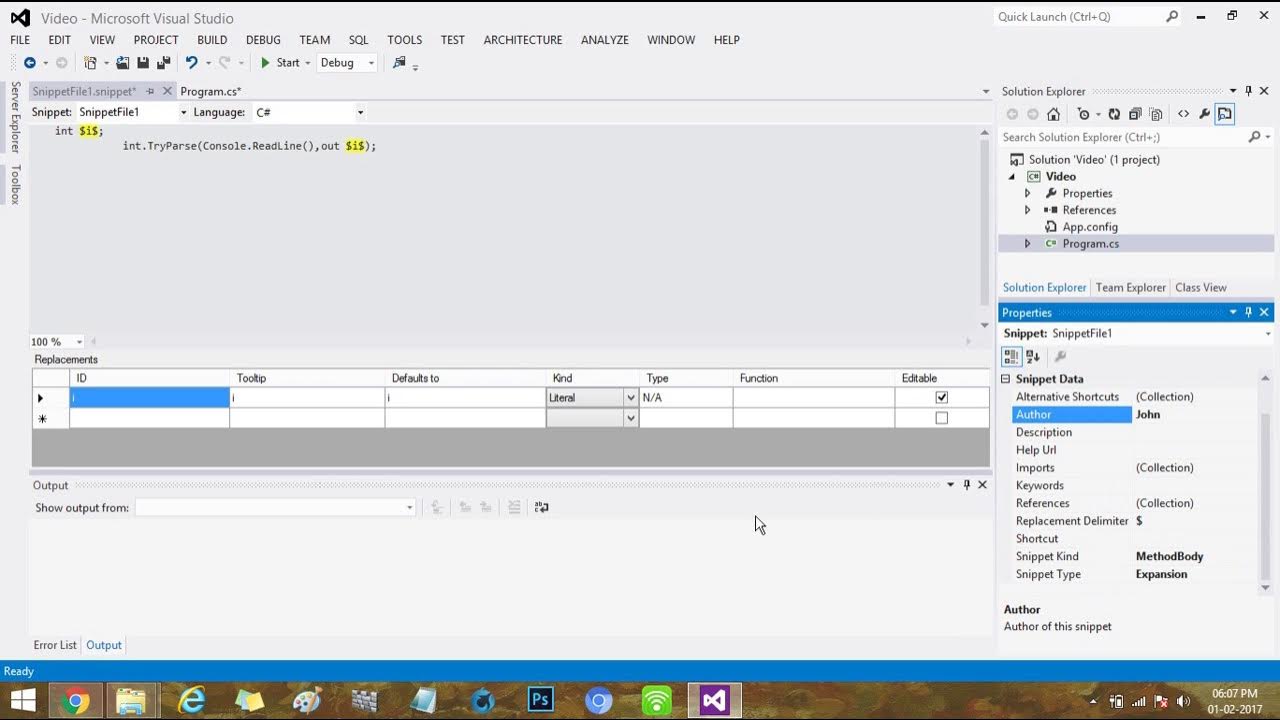Click the New Project toolbar icon
This screenshot has height=720, width=1280.
91,63
